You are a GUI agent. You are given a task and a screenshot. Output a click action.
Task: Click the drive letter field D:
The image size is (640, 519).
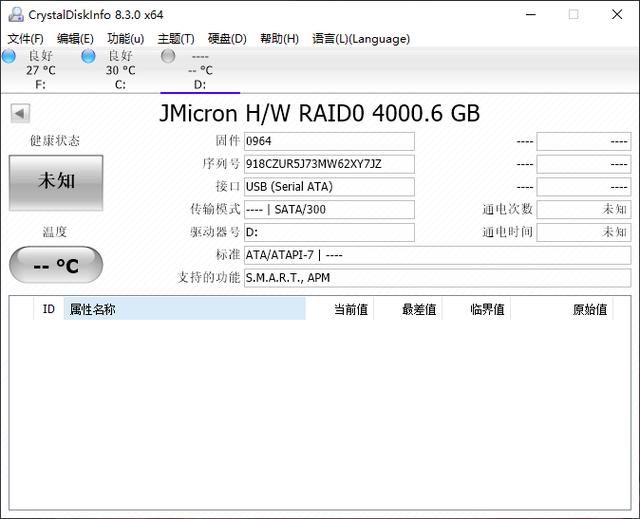point(329,233)
